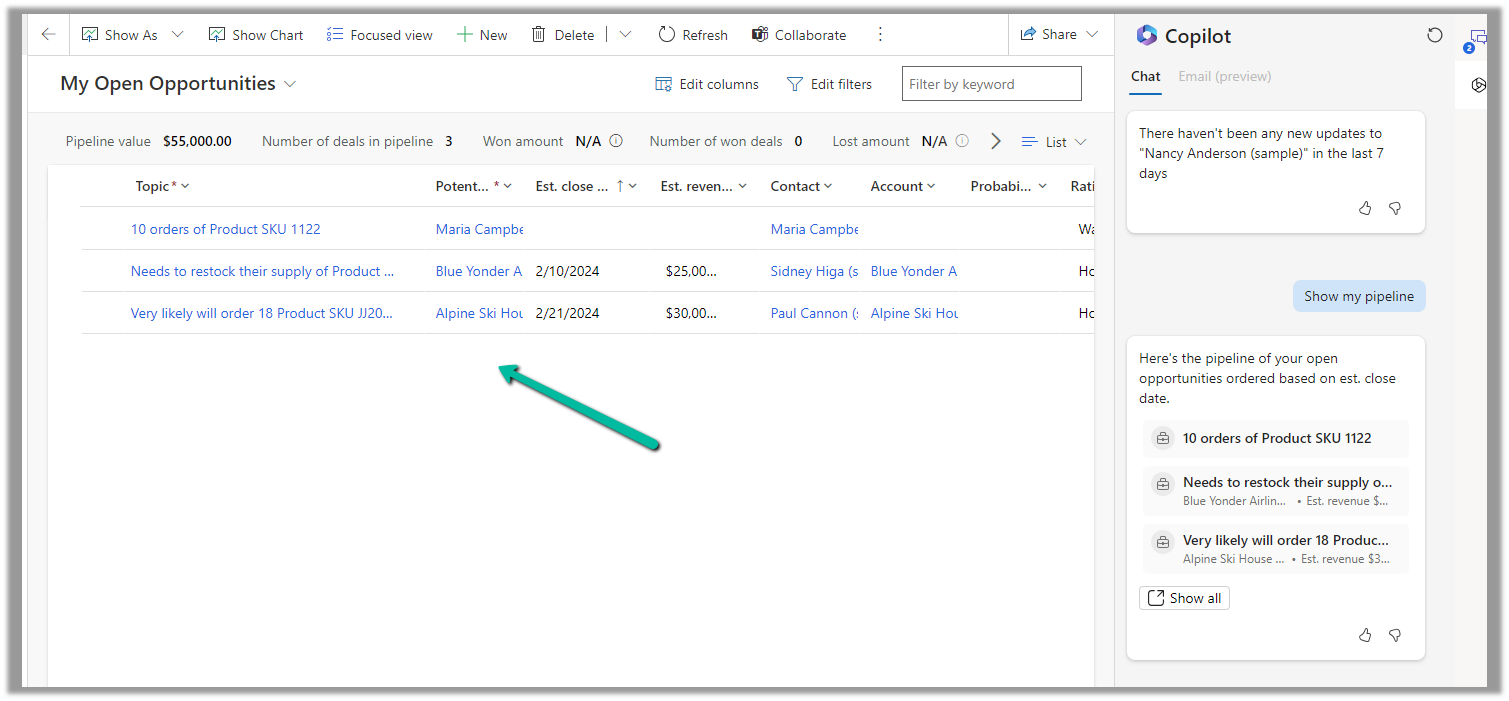1509x701 pixels.
Task: Click Edit filters button
Action: (x=829, y=84)
